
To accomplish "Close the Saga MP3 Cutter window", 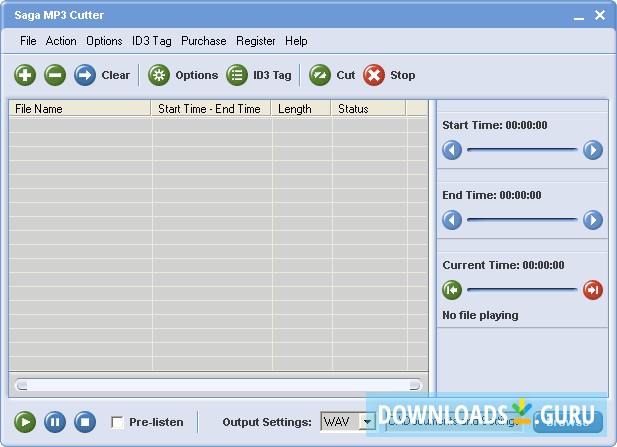I will [600, 15].
